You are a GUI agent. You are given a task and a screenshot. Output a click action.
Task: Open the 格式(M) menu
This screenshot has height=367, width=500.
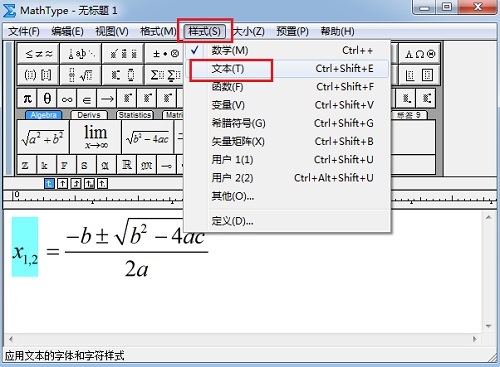(158, 32)
